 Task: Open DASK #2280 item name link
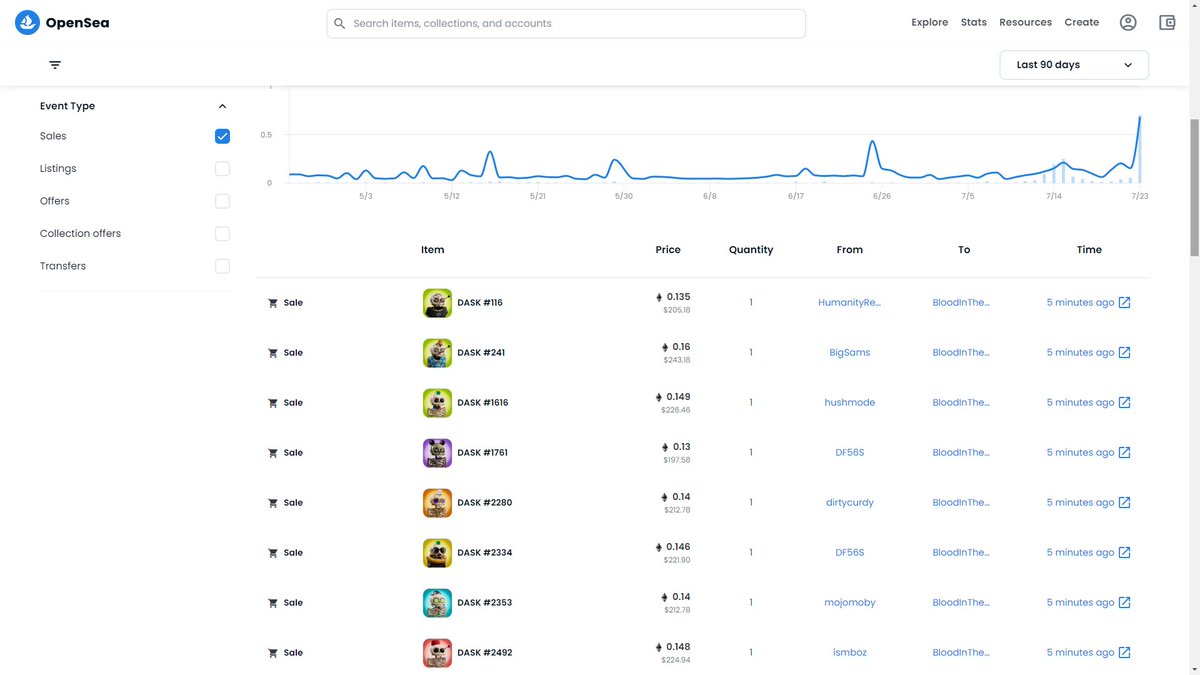coord(484,503)
